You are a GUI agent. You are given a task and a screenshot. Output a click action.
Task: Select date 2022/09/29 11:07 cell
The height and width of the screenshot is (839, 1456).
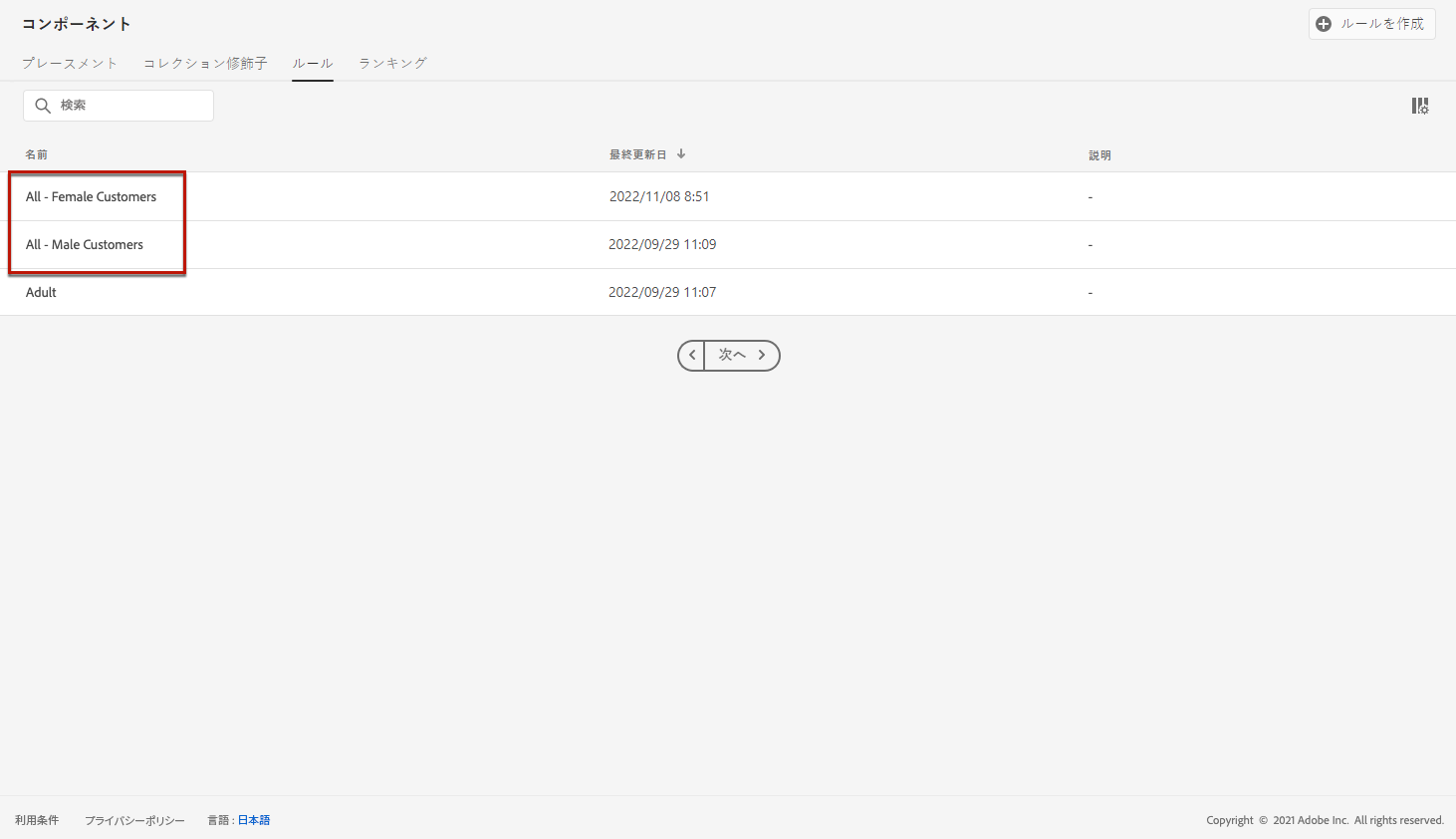coord(662,292)
